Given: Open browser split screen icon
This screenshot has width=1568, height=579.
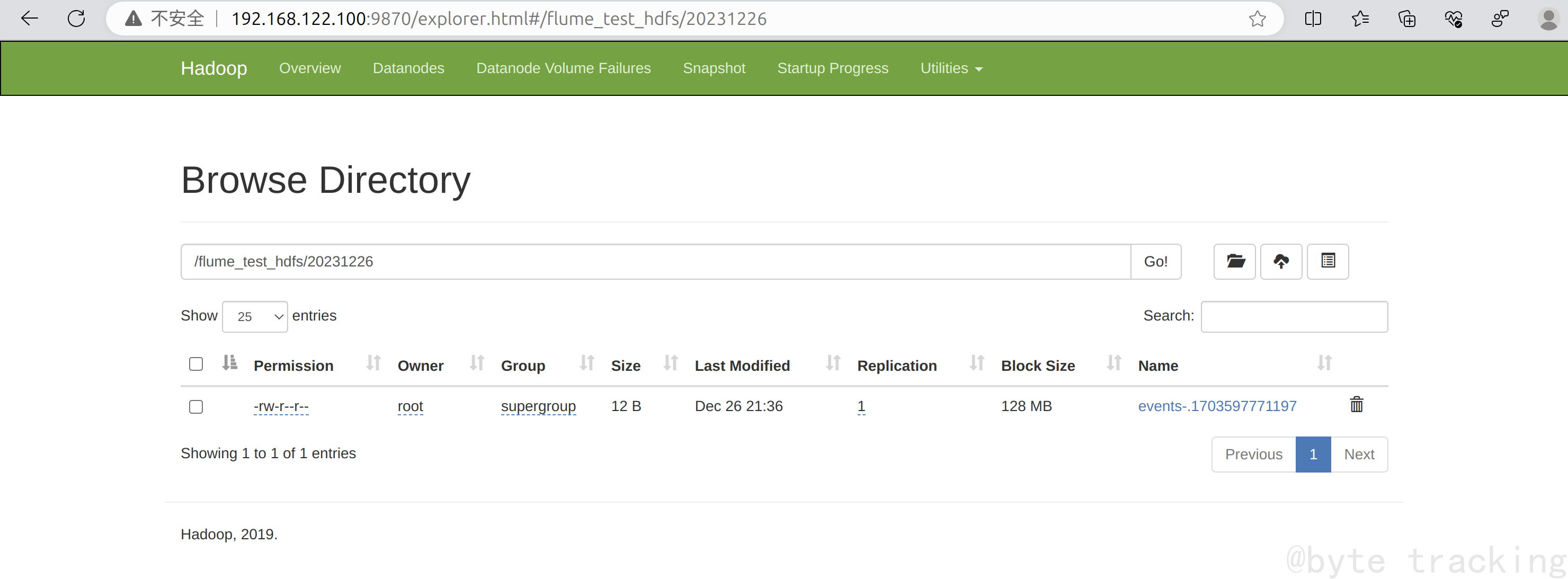Looking at the screenshot, I should tap(1313, 19).
